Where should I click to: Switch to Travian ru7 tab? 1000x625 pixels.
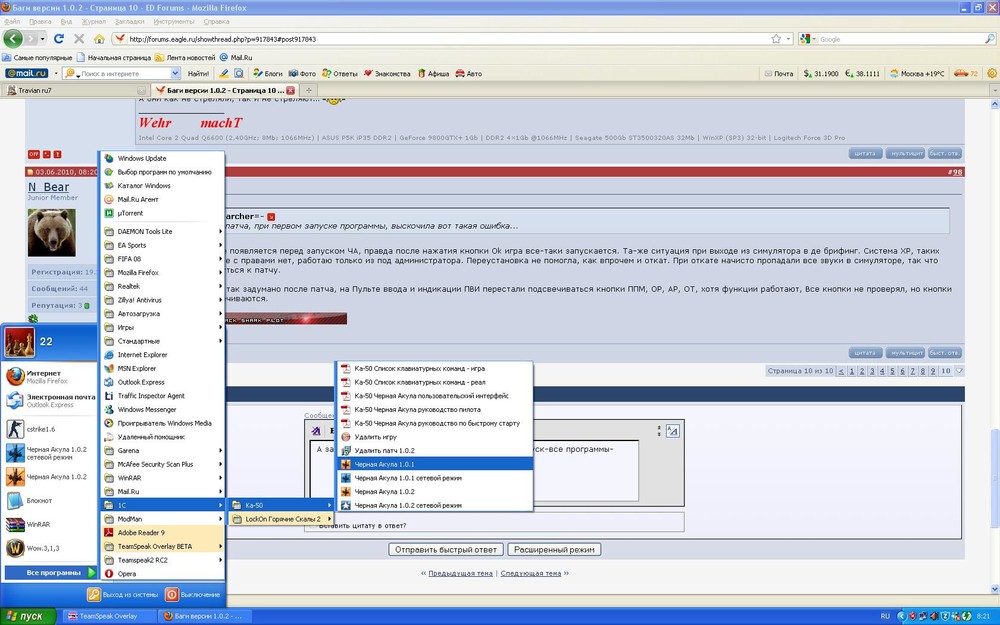tap(75, 91)
